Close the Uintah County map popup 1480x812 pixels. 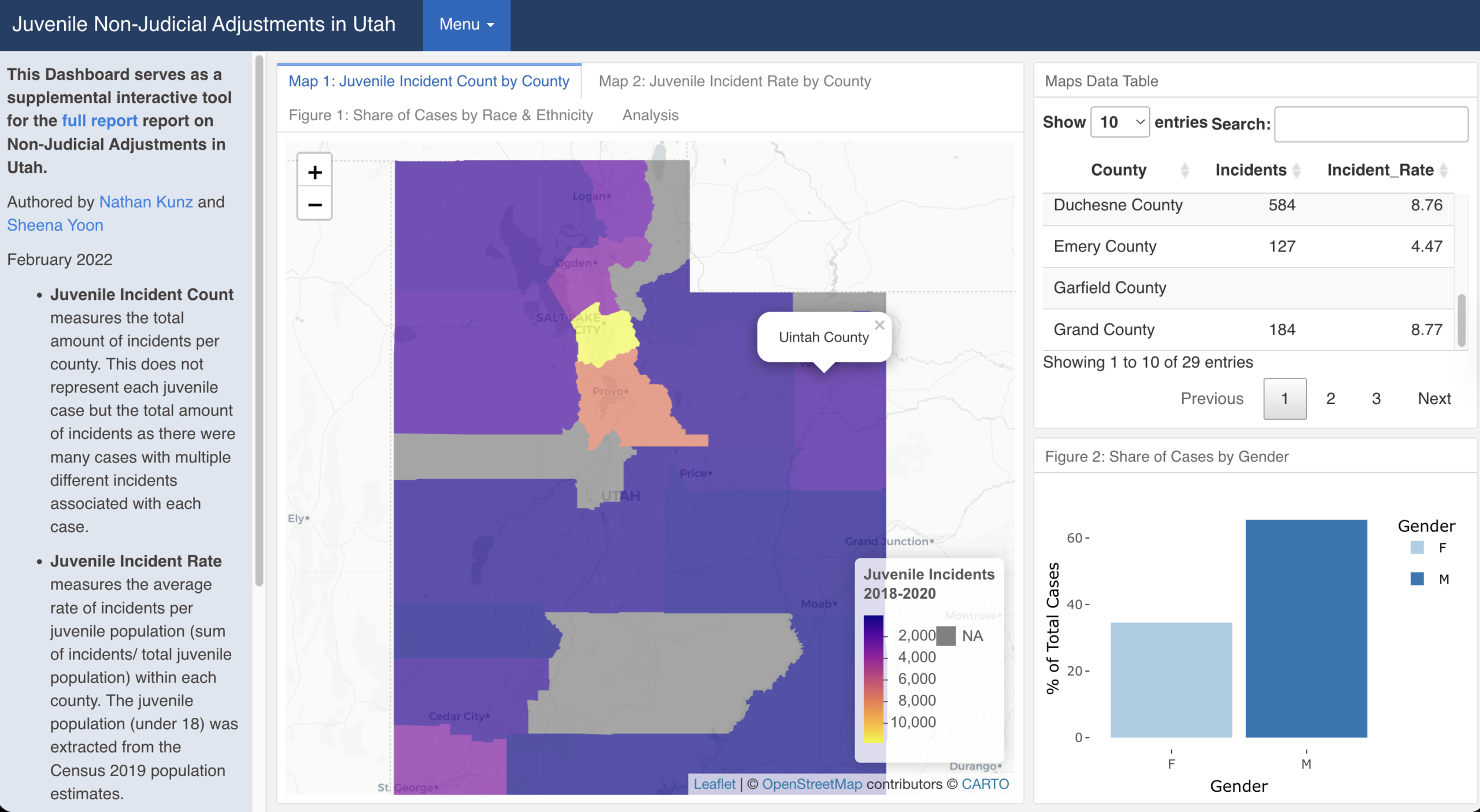[x=879, y=325]
